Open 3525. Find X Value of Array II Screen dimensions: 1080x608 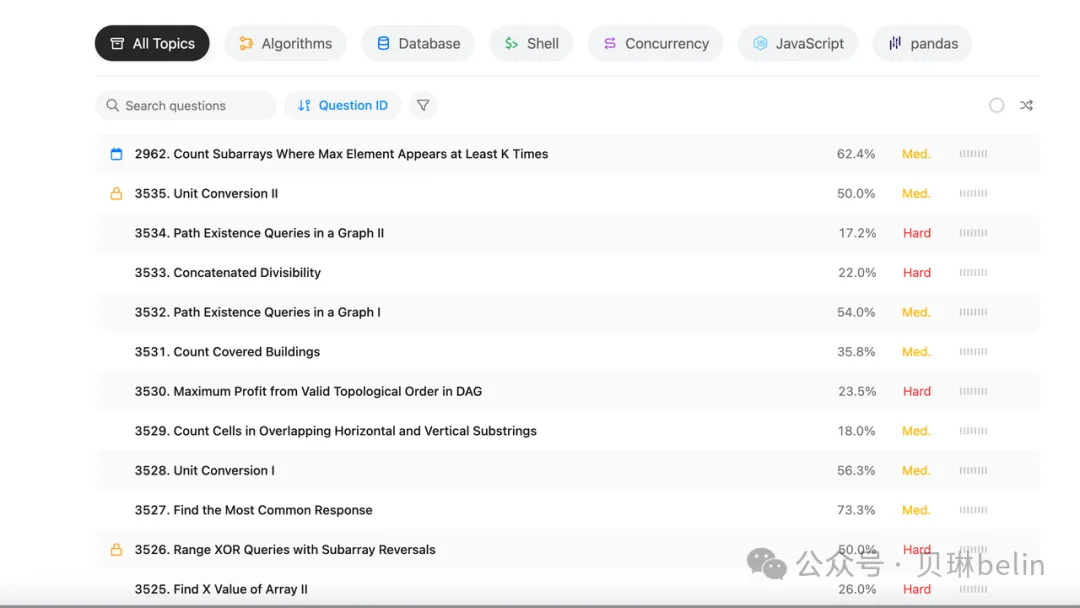221,589
